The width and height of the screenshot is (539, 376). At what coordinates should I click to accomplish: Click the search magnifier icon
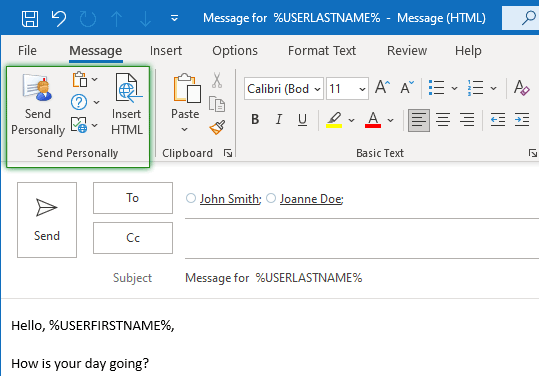pos(528,18)
